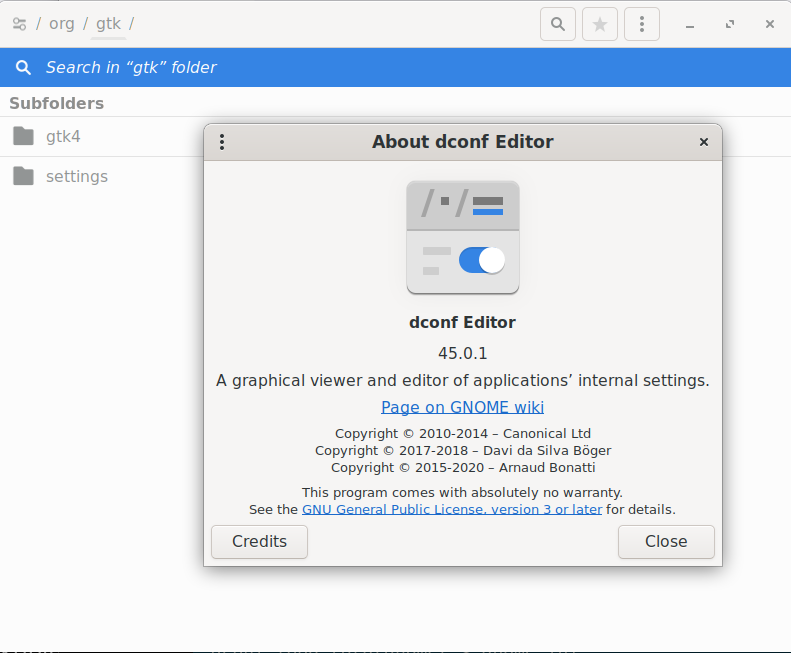This screenshot has width=791, height=653.
Task: Close the About dialog with X icon
Action: [x=704, y=142]
